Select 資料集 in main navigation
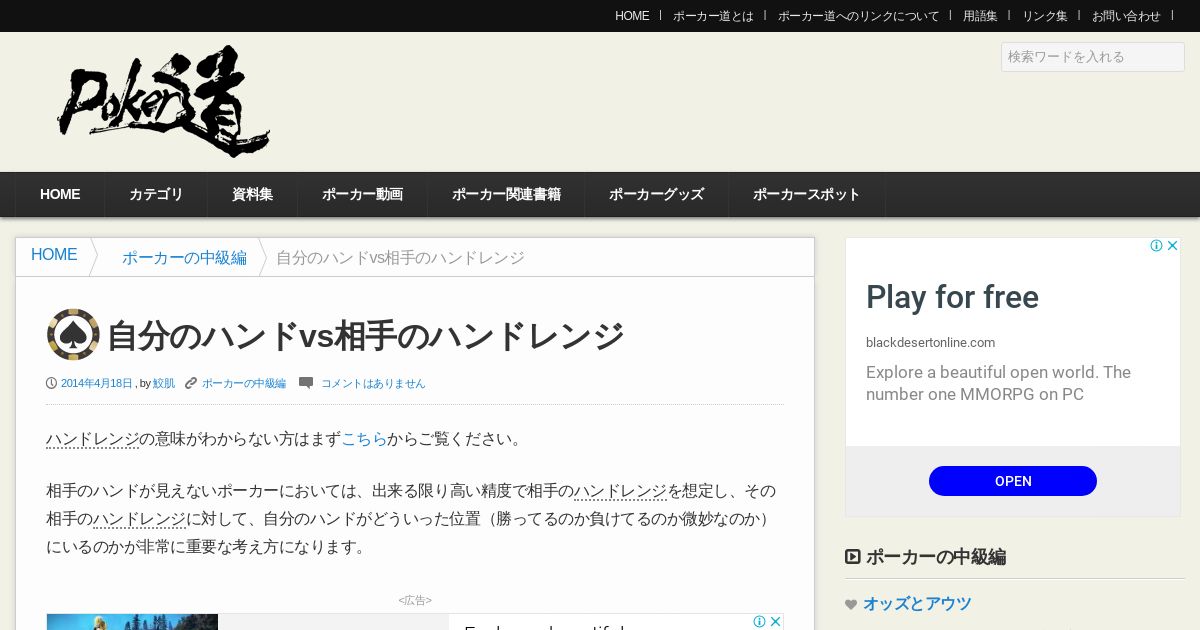This screenshot has height=630, width=1200. [252, 195]
